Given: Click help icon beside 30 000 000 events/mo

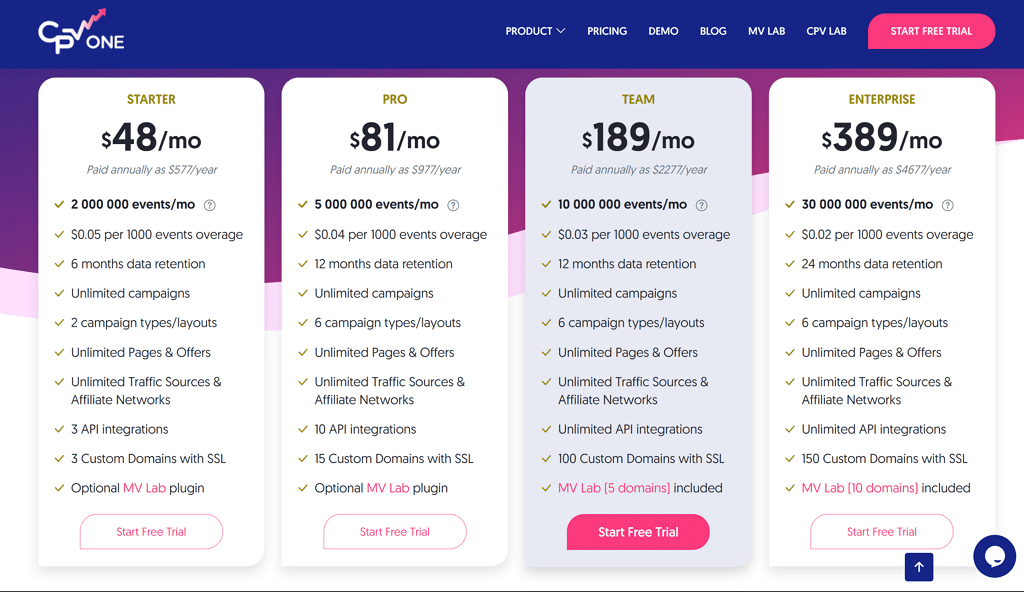Looking at the screenshot, I should click(947, 205).
